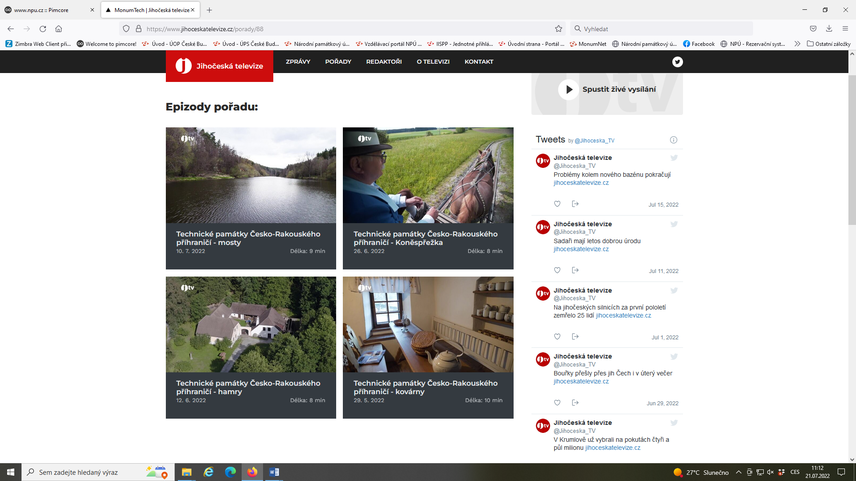Image resolution: width=856 pixels, height=481 pixels.
Task: Bookmark this page with star icon
Action: tap(558, 29)
